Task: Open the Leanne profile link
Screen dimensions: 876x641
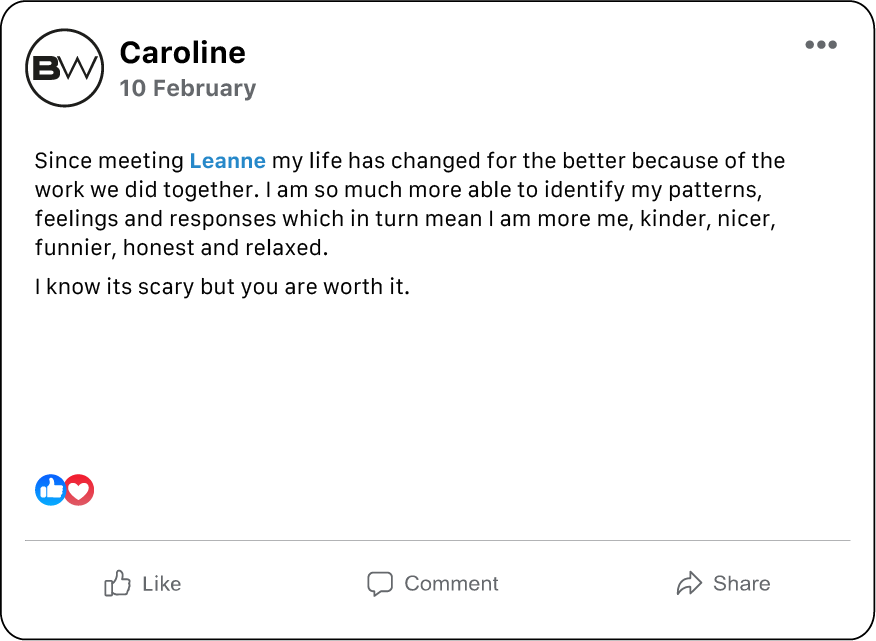Action: (227, 161)
